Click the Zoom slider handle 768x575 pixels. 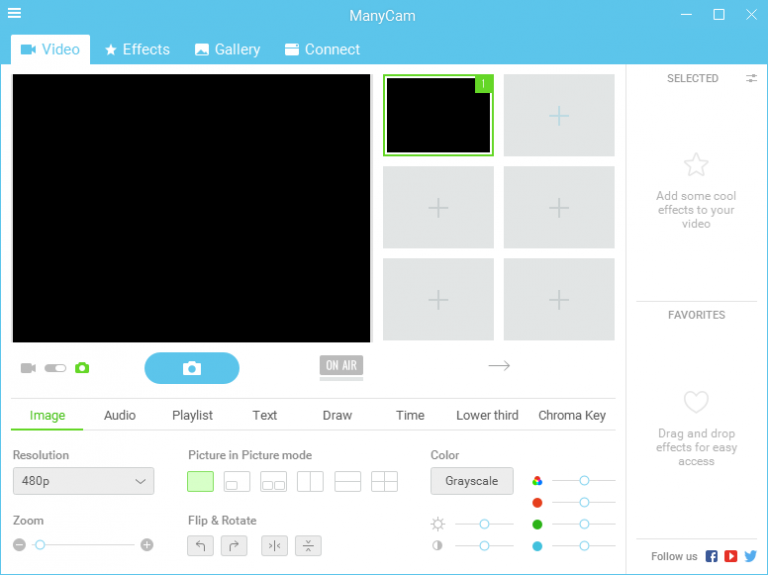point(40,545)
